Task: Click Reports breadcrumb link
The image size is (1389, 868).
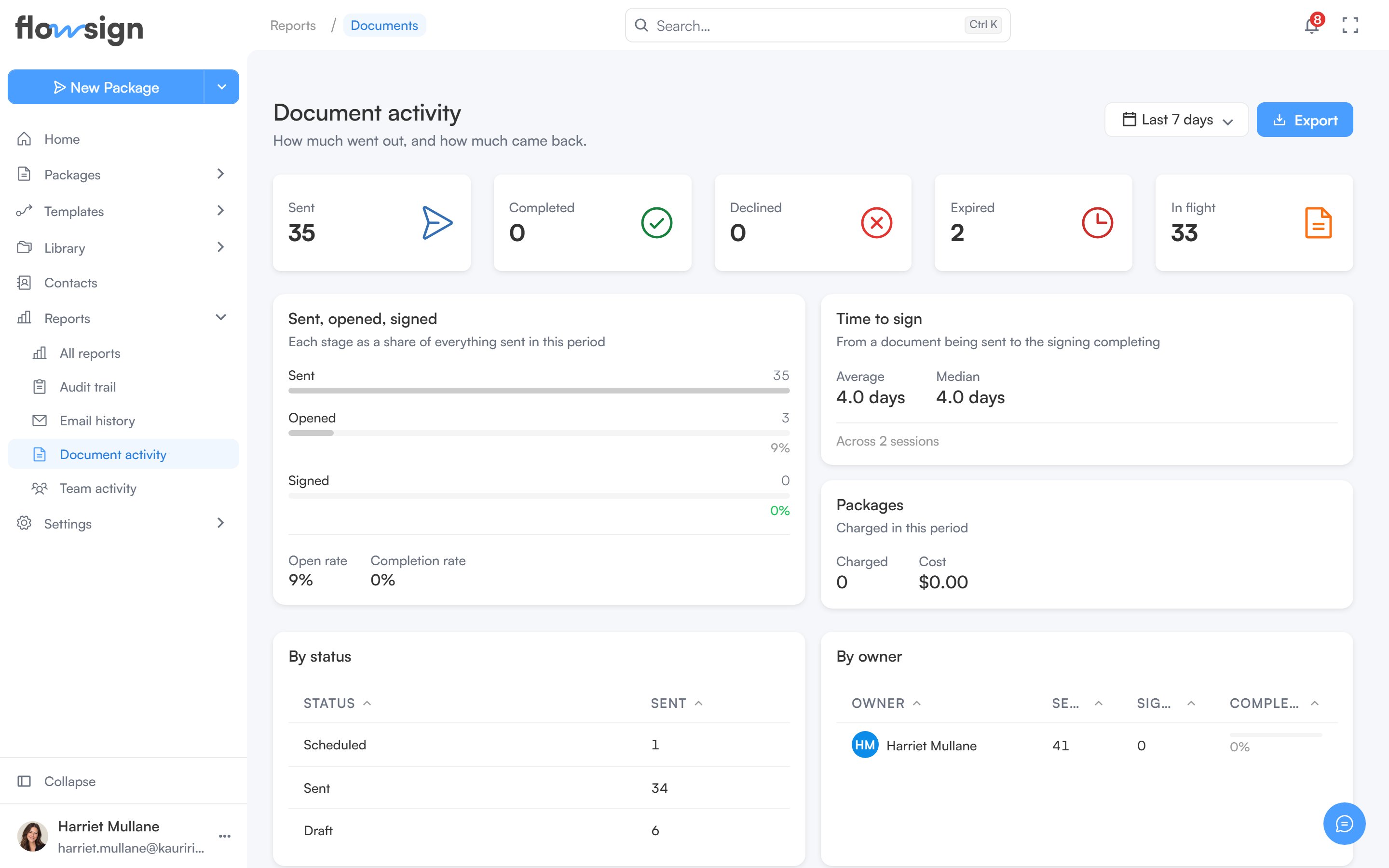Action: click(x=293, y=25)
